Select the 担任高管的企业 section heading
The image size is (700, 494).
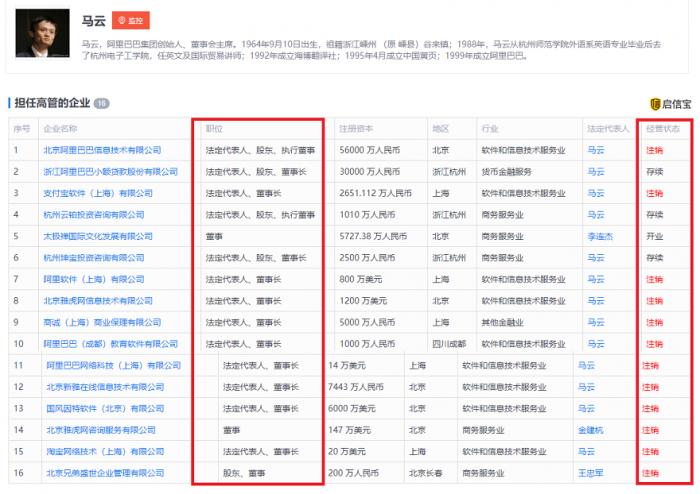click(x=50, y=103)
